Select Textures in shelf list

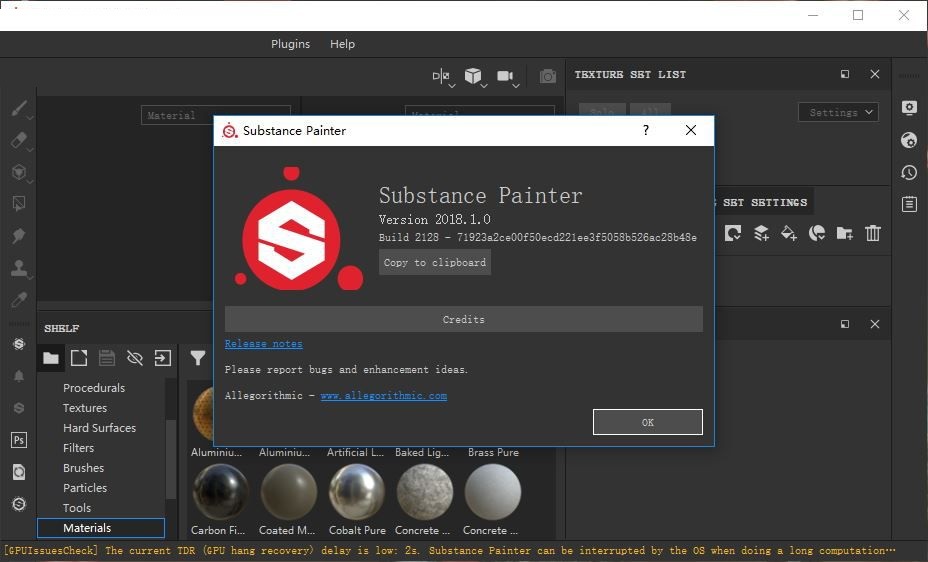[85, 408]
